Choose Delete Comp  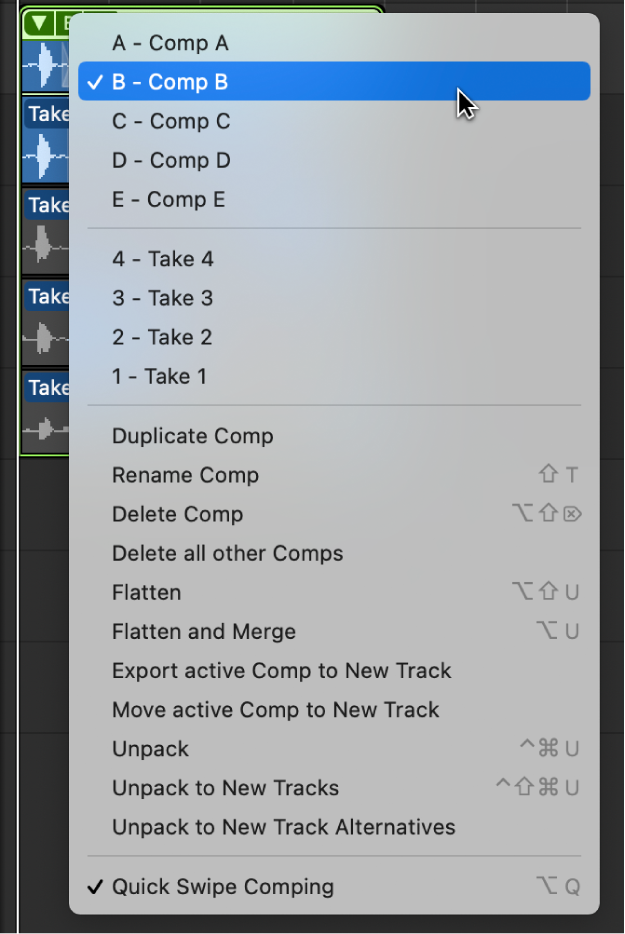pos(177,514)
